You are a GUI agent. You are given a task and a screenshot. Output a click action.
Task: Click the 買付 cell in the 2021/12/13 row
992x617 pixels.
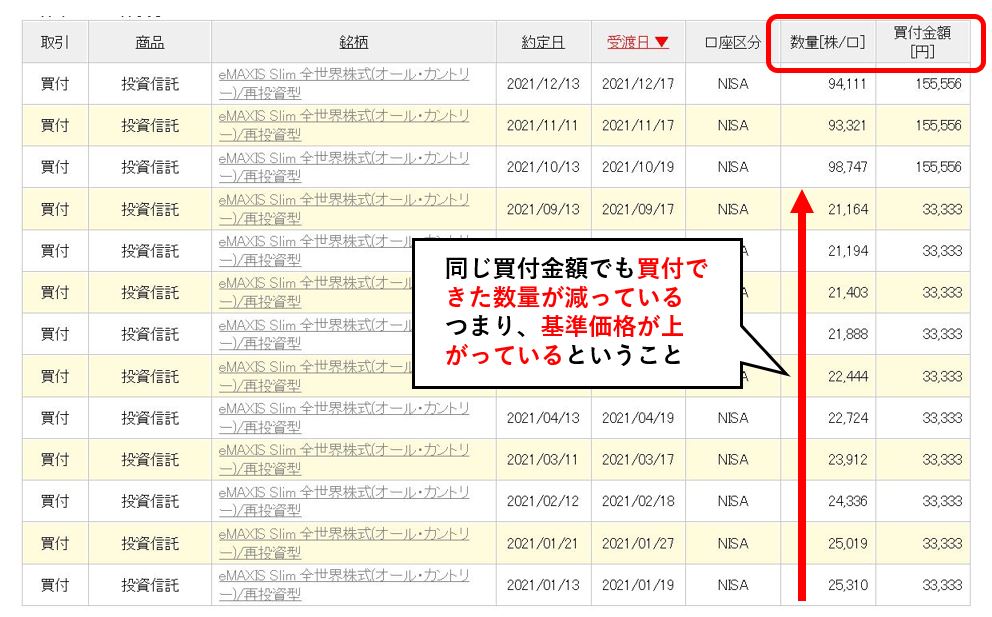click(55, 84)
